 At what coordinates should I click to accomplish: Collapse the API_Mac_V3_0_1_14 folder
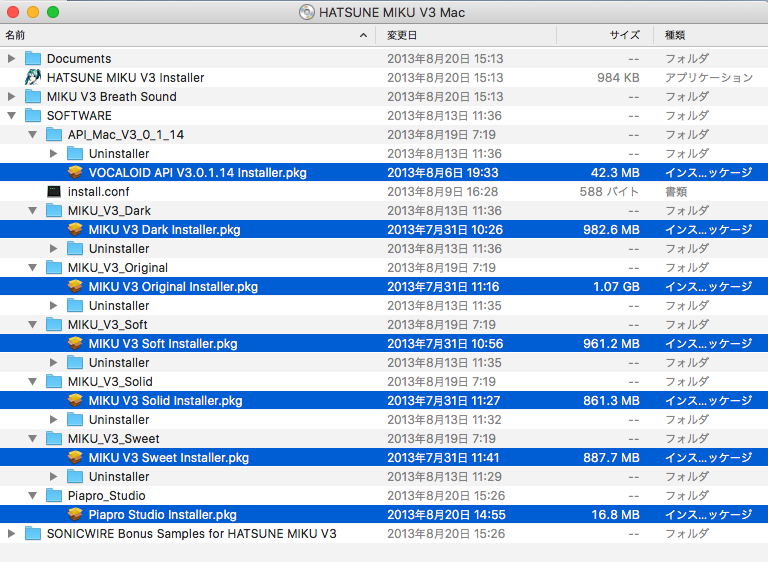[32, 134]
